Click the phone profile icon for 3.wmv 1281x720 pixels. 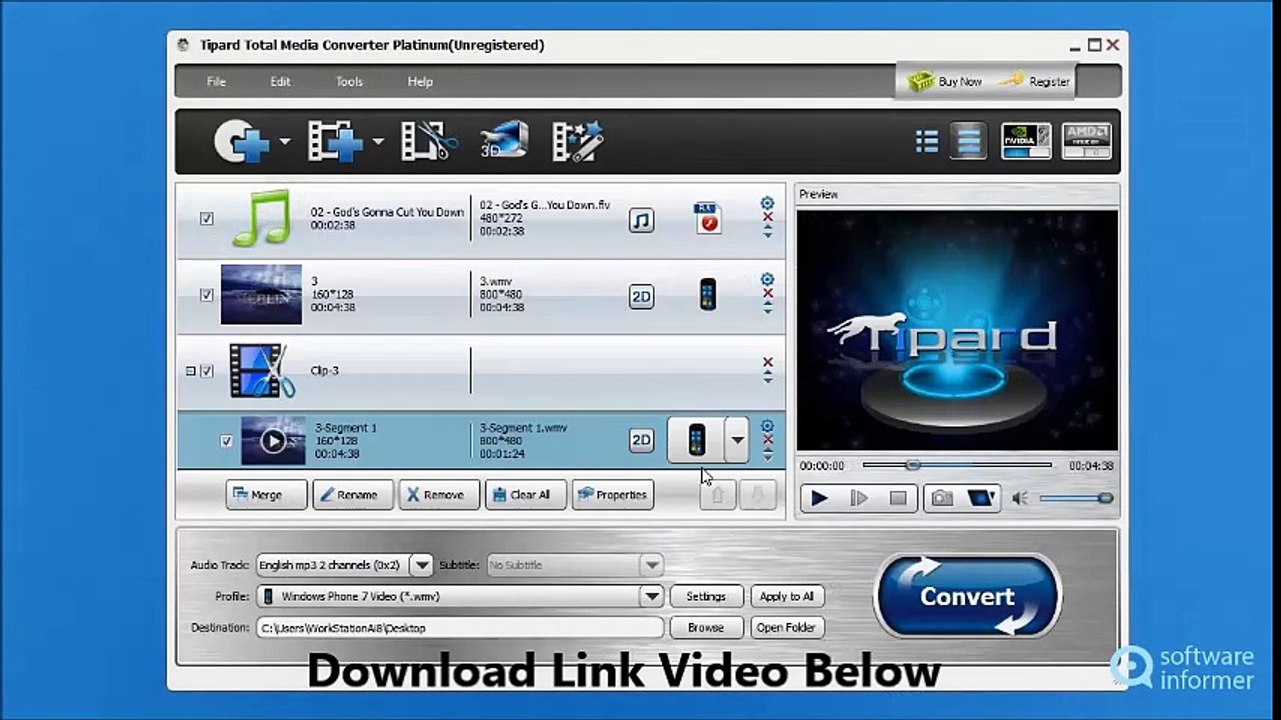[x=708, y=295]
